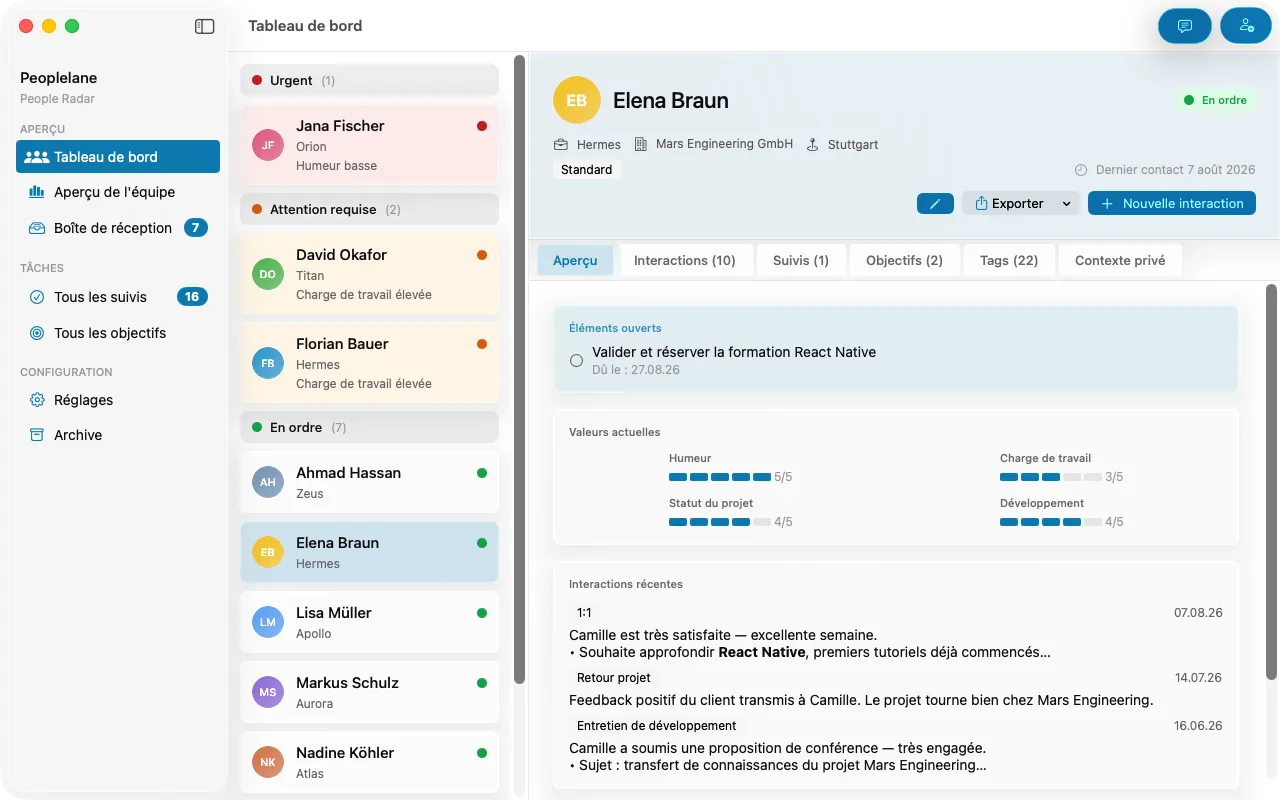Click Markus Schulz's MS avatar
Image resolution: width=1280 pixels, height=800 pixels.
pyautogui.click(x=268, y=692)
